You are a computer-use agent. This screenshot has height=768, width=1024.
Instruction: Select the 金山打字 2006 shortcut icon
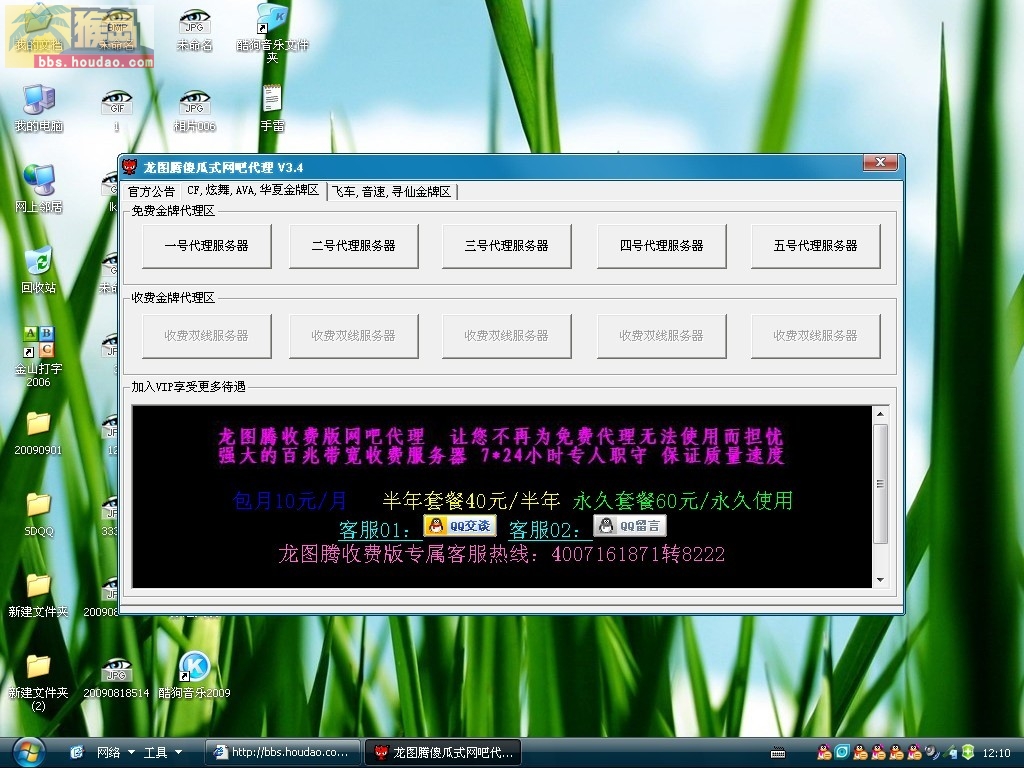[x=39, y=357]
